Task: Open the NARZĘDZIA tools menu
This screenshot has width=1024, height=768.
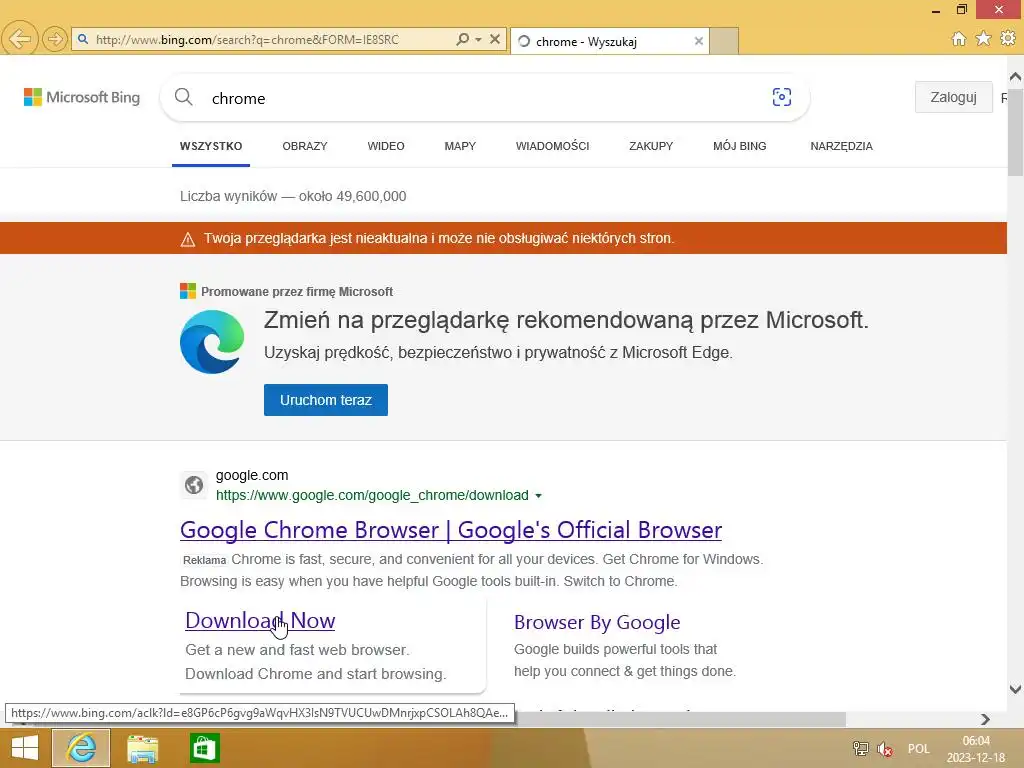Action: tap(842, 146)
